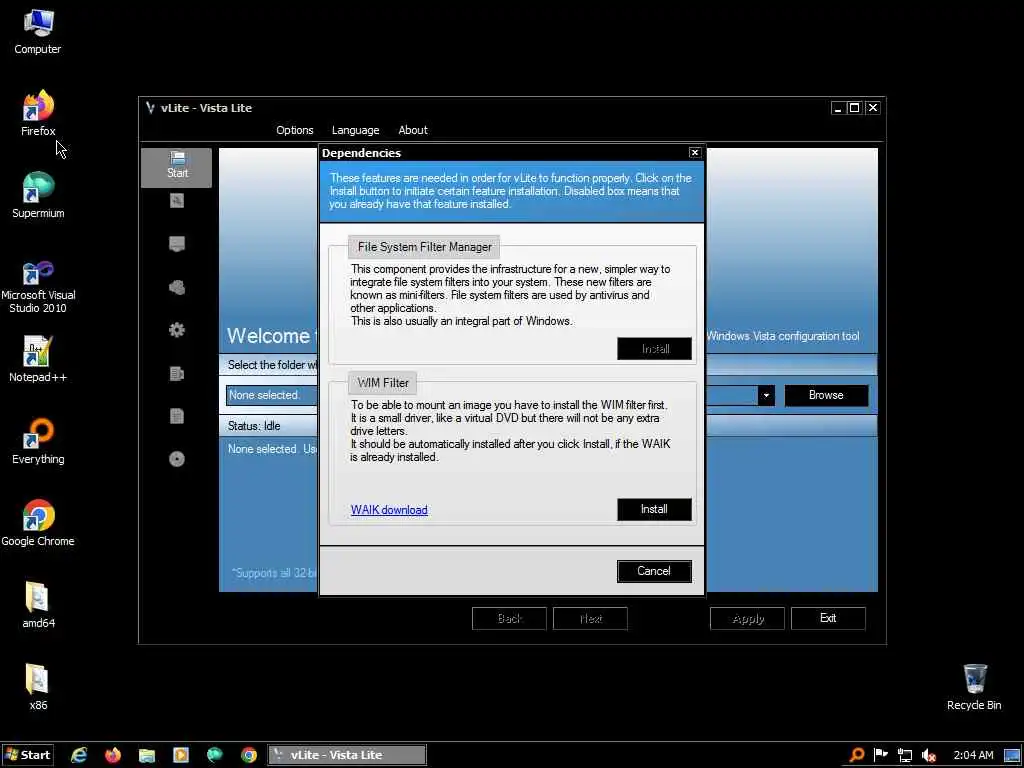This screenshot has height=768, width=1024.
Task: Close the Dependencies dialog with X
Action: pos(695,152)
